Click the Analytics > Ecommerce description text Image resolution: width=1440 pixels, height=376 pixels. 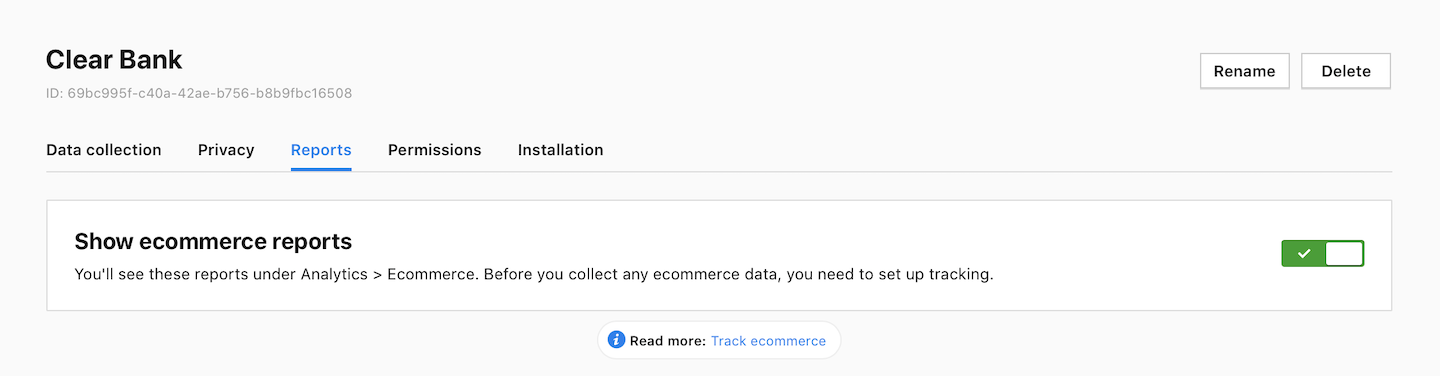coord(534,274)
